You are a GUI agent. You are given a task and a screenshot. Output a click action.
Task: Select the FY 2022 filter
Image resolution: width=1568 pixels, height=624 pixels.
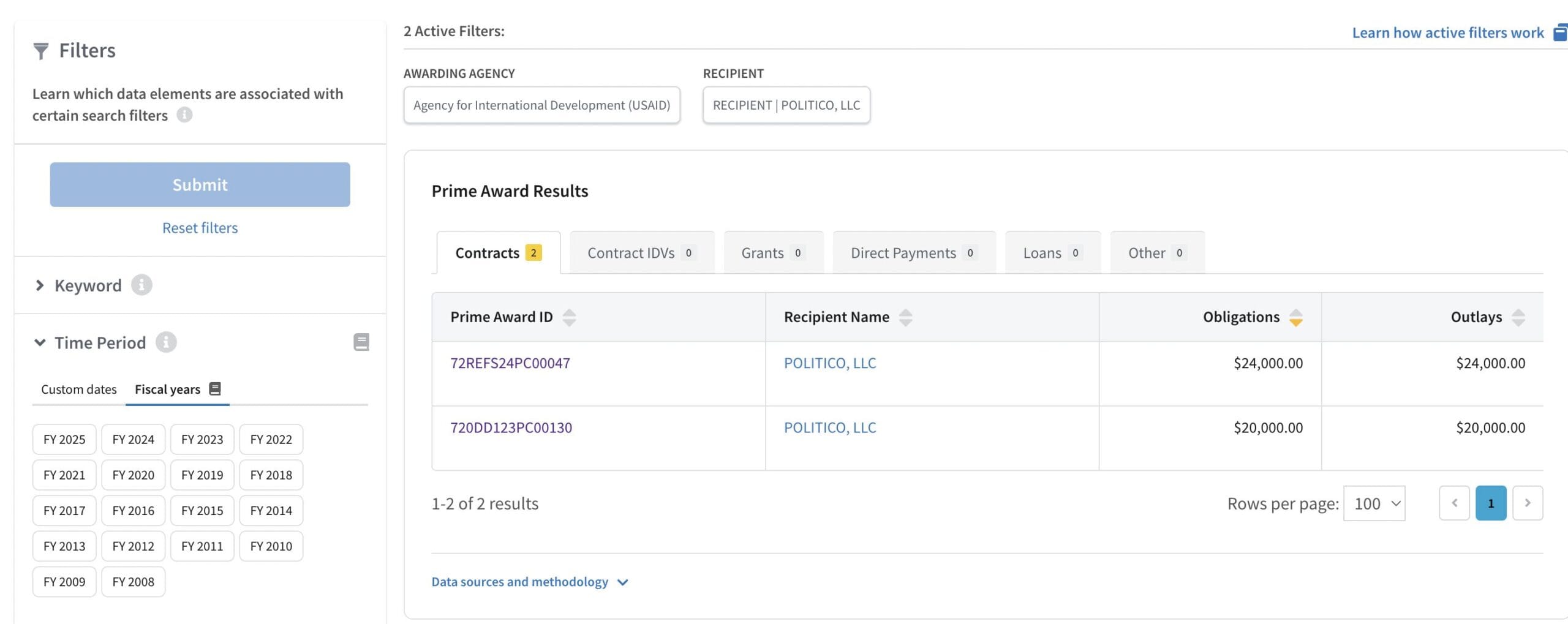point(271,440)
